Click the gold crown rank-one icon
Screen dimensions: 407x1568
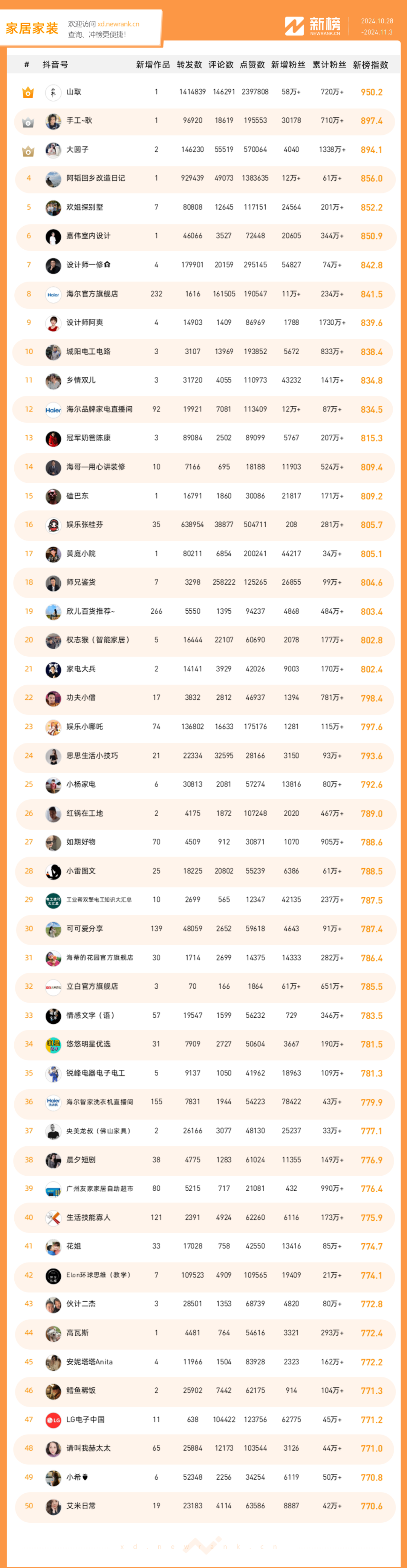28,92
